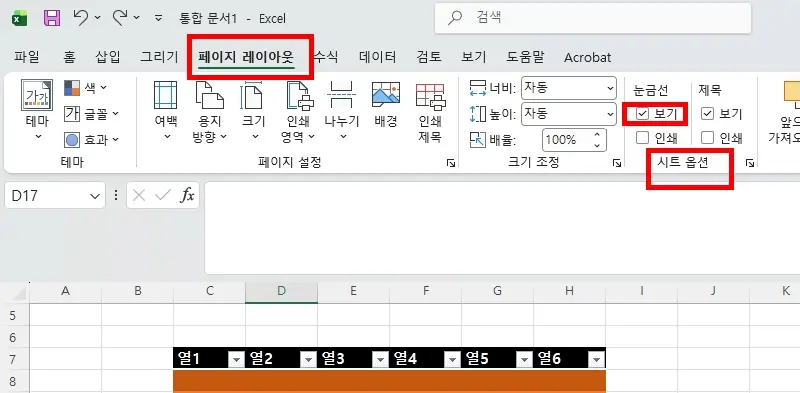The image size is (800, 393).
Task: Click the Excel app icon in the title bar
Action: click(x=20, y=19)
